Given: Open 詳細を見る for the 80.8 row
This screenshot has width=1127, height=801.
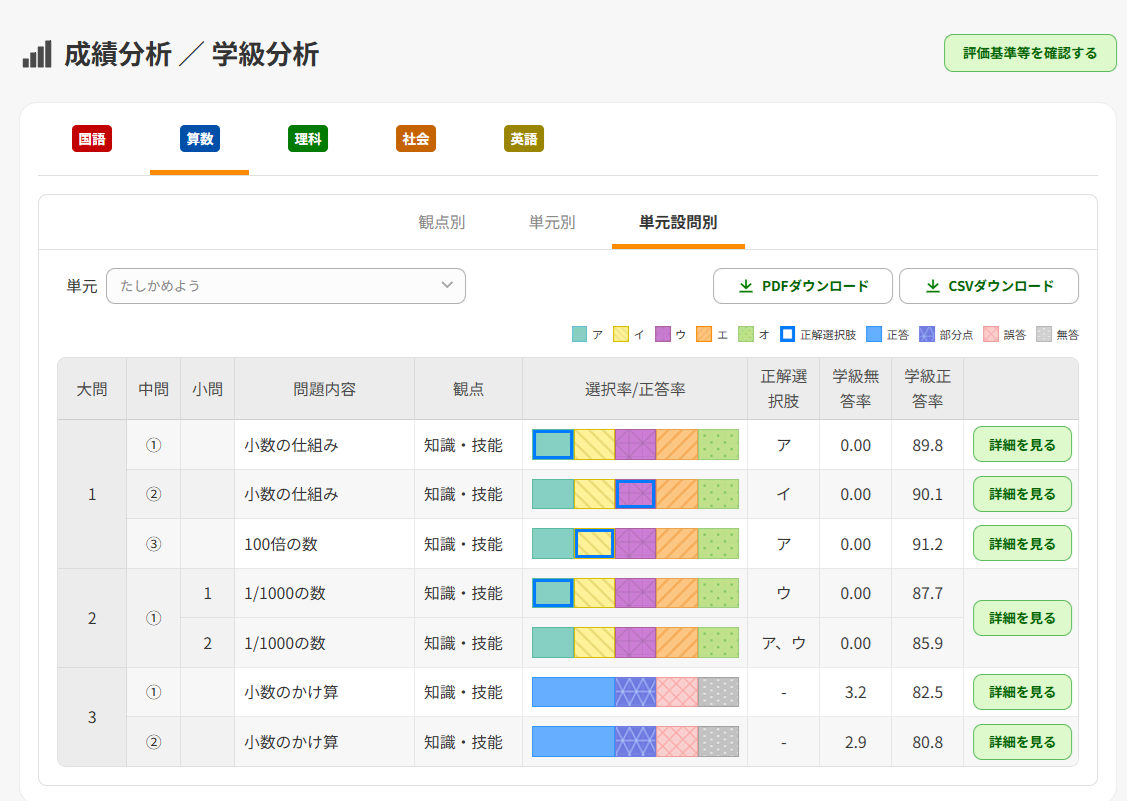Looking at the screenshot, I should coord(1022,742).
